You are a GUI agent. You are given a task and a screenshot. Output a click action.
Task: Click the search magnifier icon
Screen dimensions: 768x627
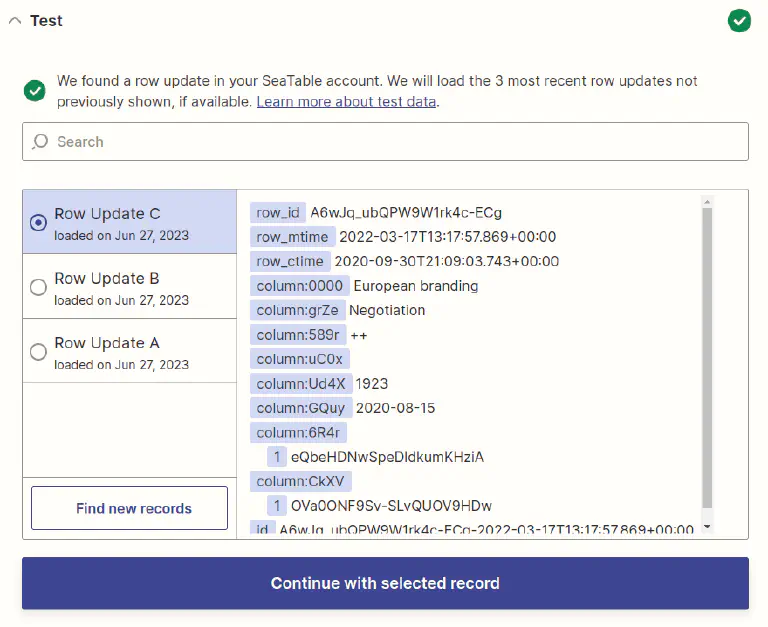[x=40, y=142]
